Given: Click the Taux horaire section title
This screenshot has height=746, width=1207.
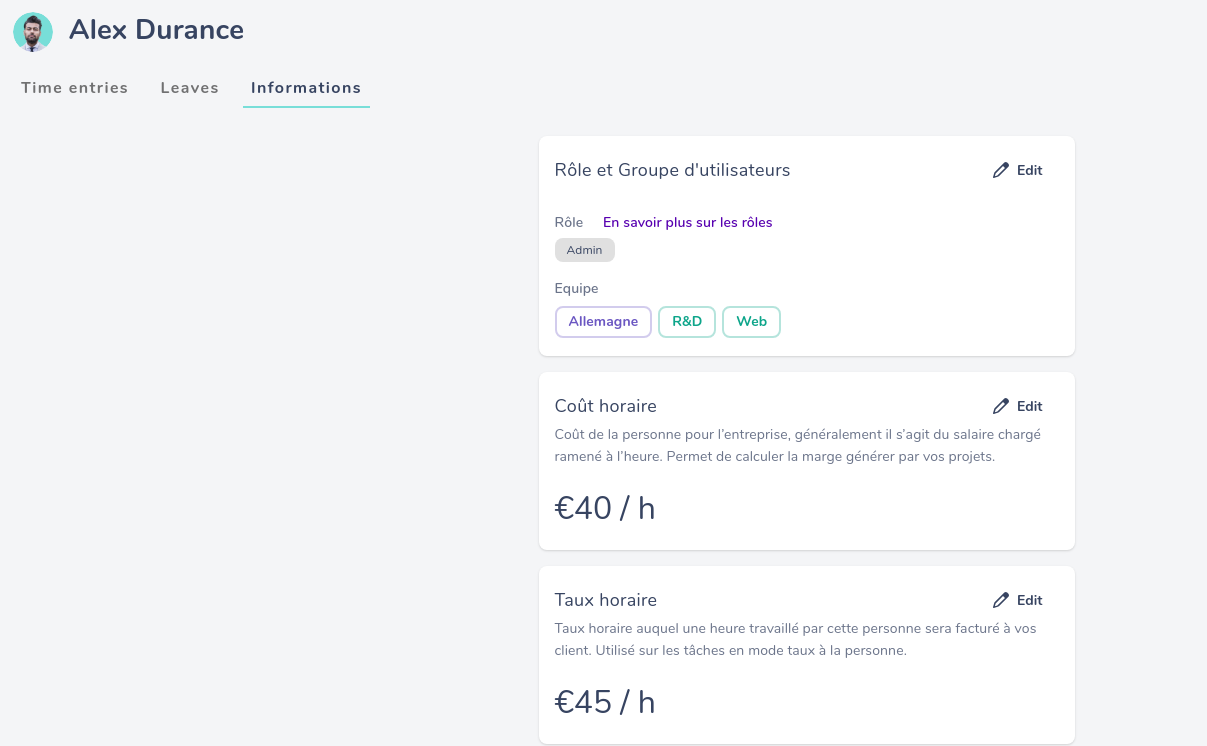Looking at the screenshot, I should point(606,600).
